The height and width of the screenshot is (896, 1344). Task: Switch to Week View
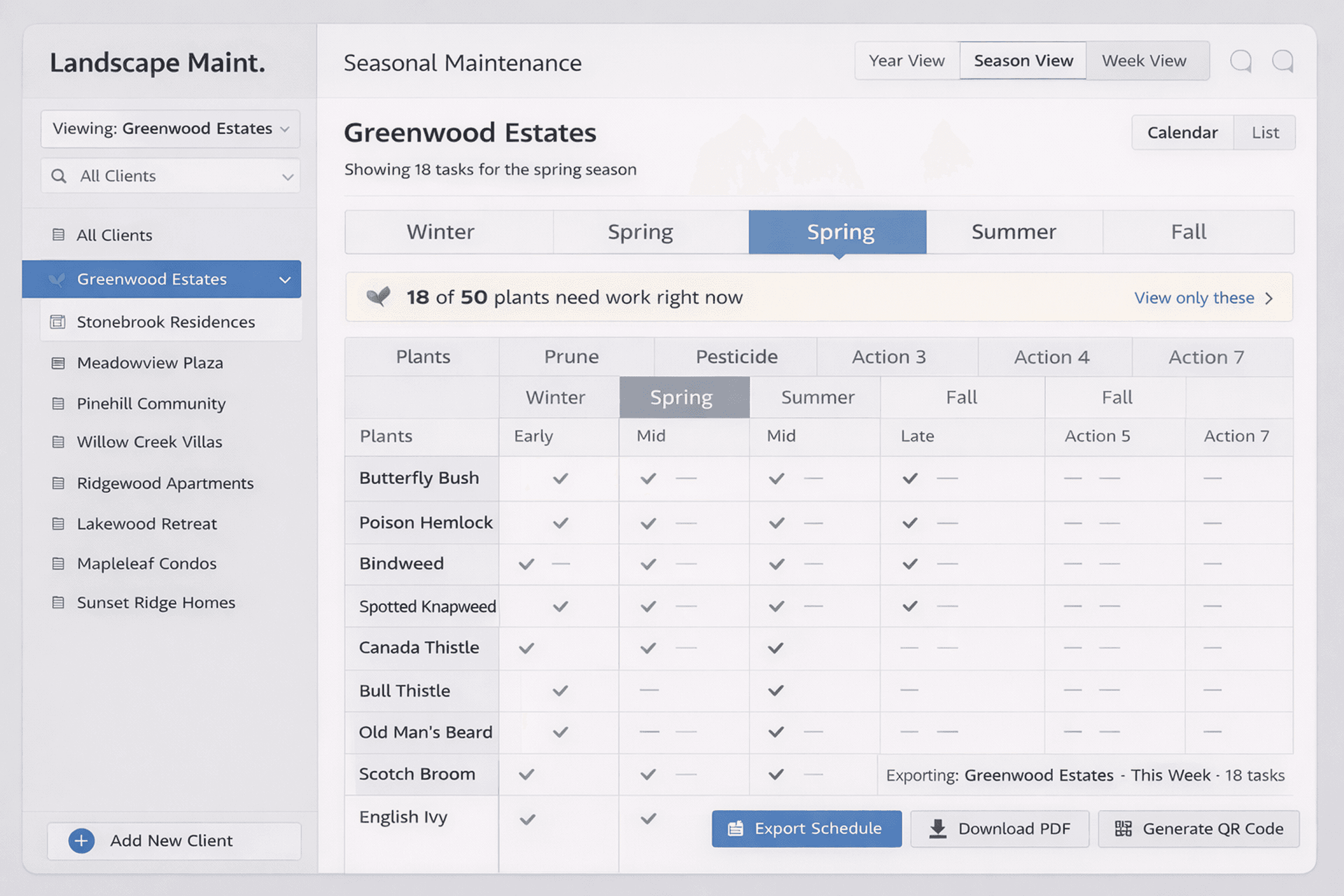click(1143, 61)
